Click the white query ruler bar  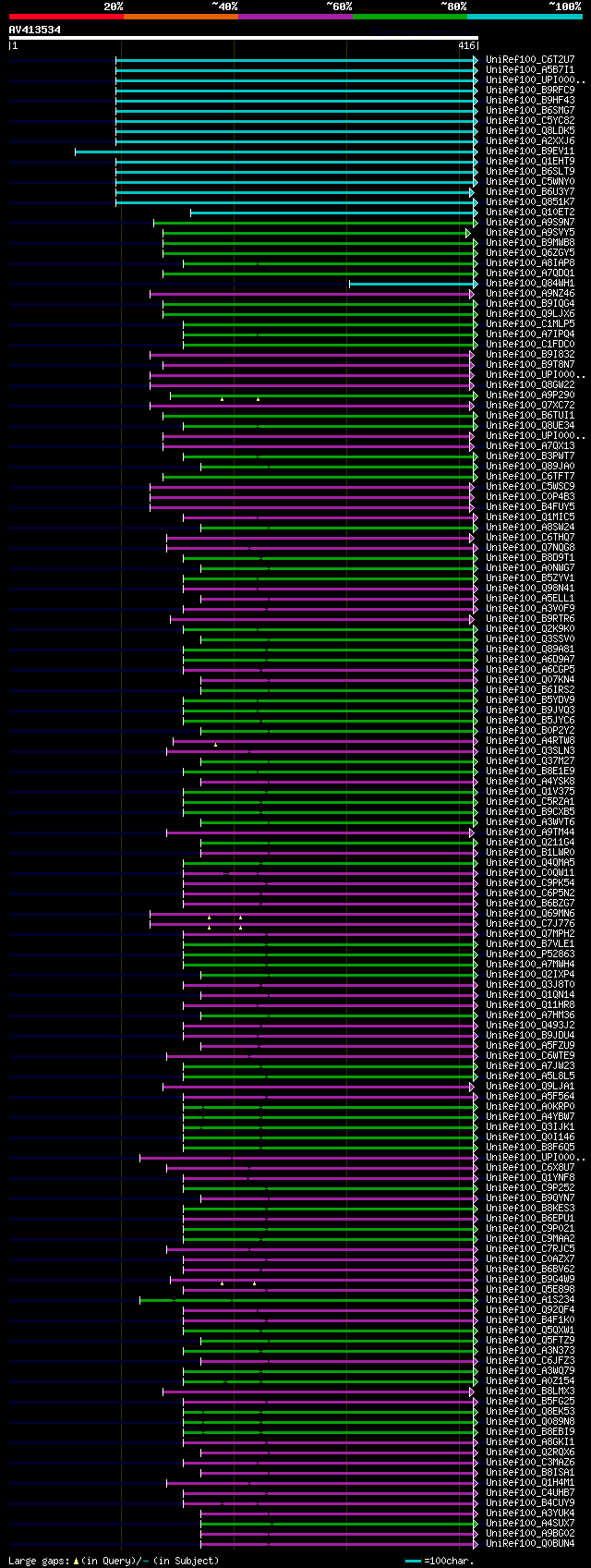pos(244,38)
